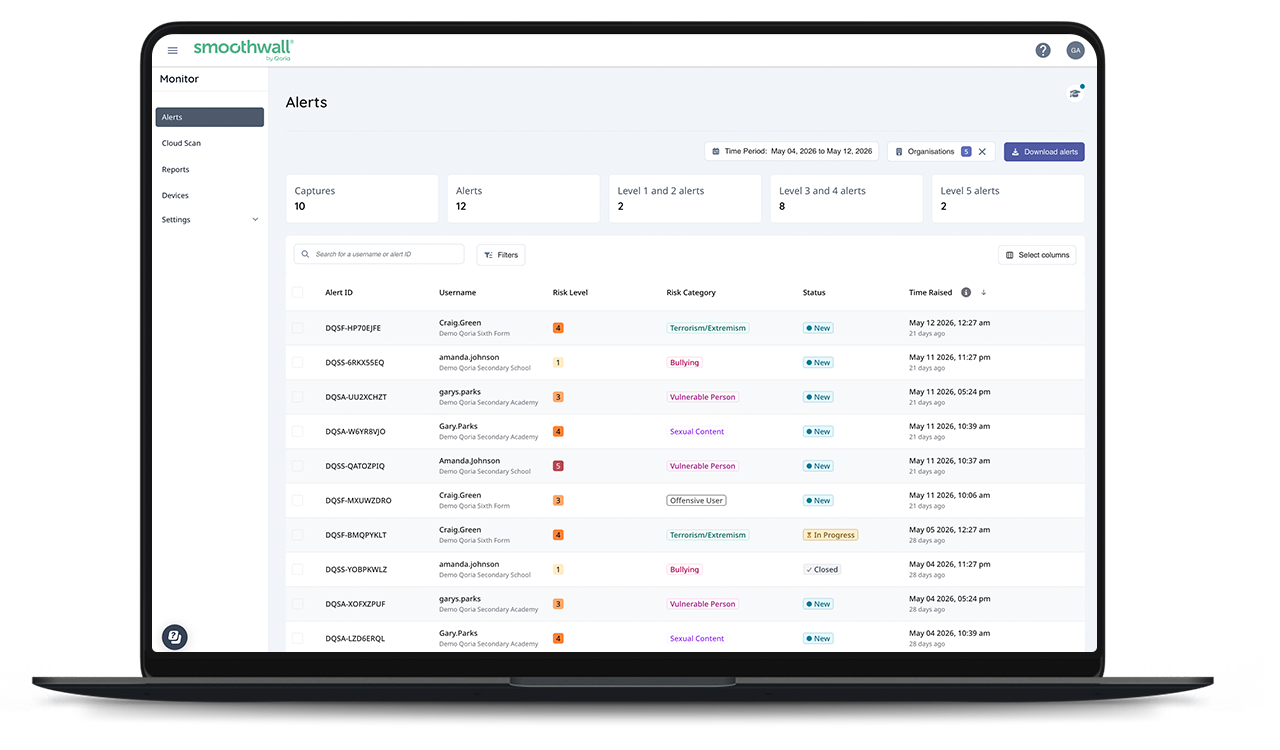Image resolution: width=1280 pixels, height=750 pixels.
Task: Tick checkbox for alert DQSS-6RKX55EQ
Action: point(297,362)
